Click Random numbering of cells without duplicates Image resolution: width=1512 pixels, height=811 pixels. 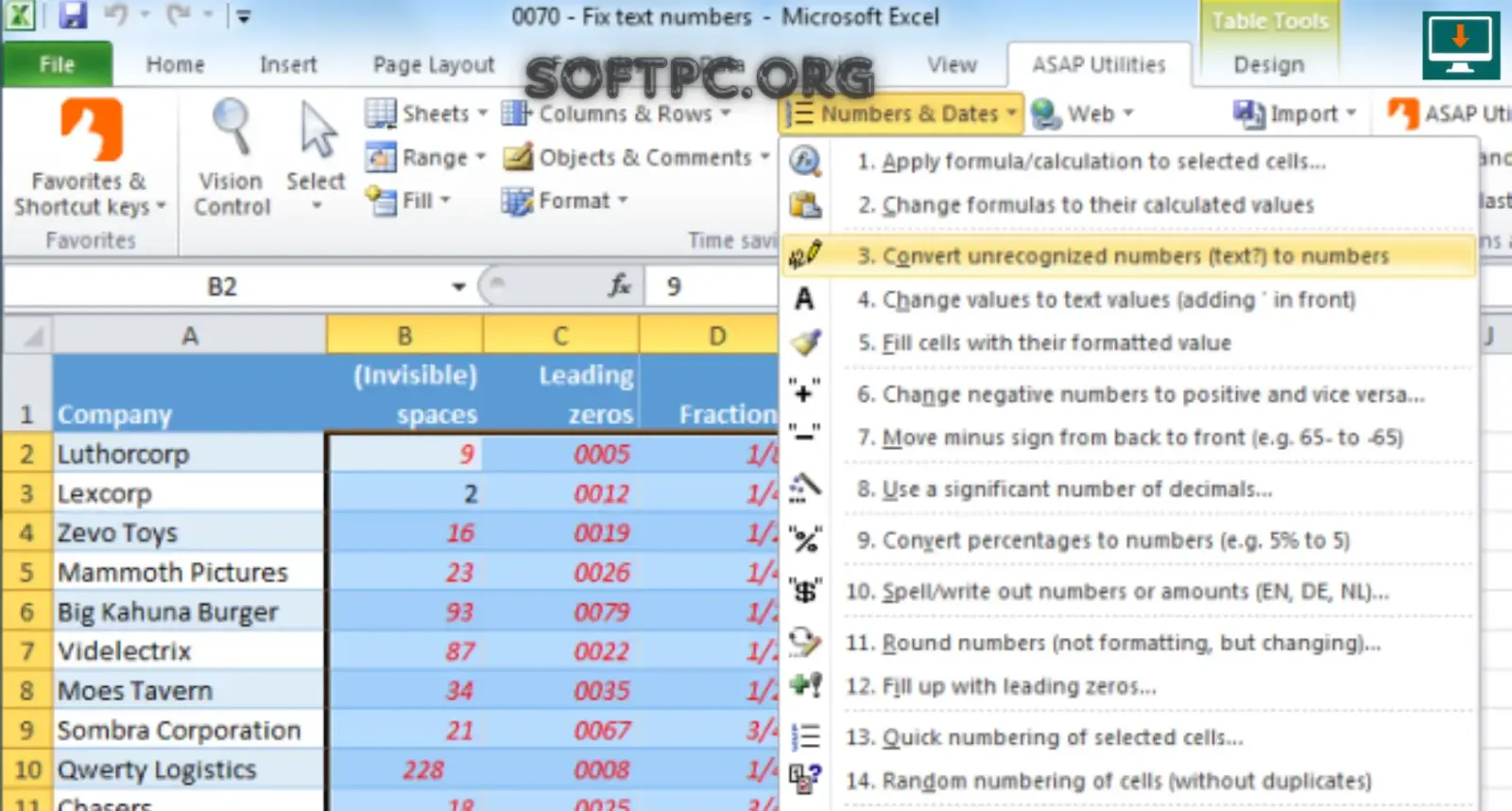click(x=1129, y=781)
